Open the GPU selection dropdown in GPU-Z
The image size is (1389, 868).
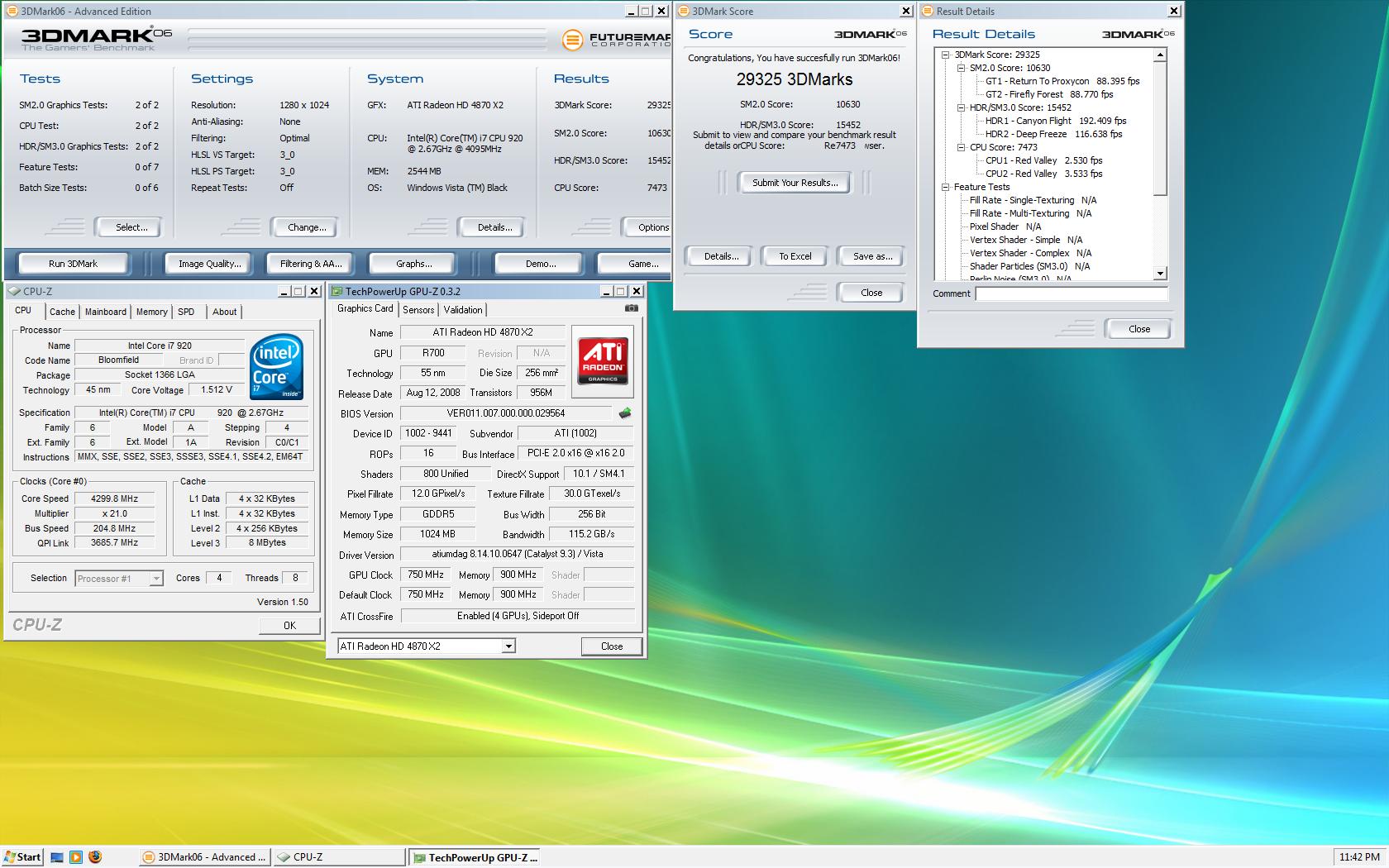(508, 646)
